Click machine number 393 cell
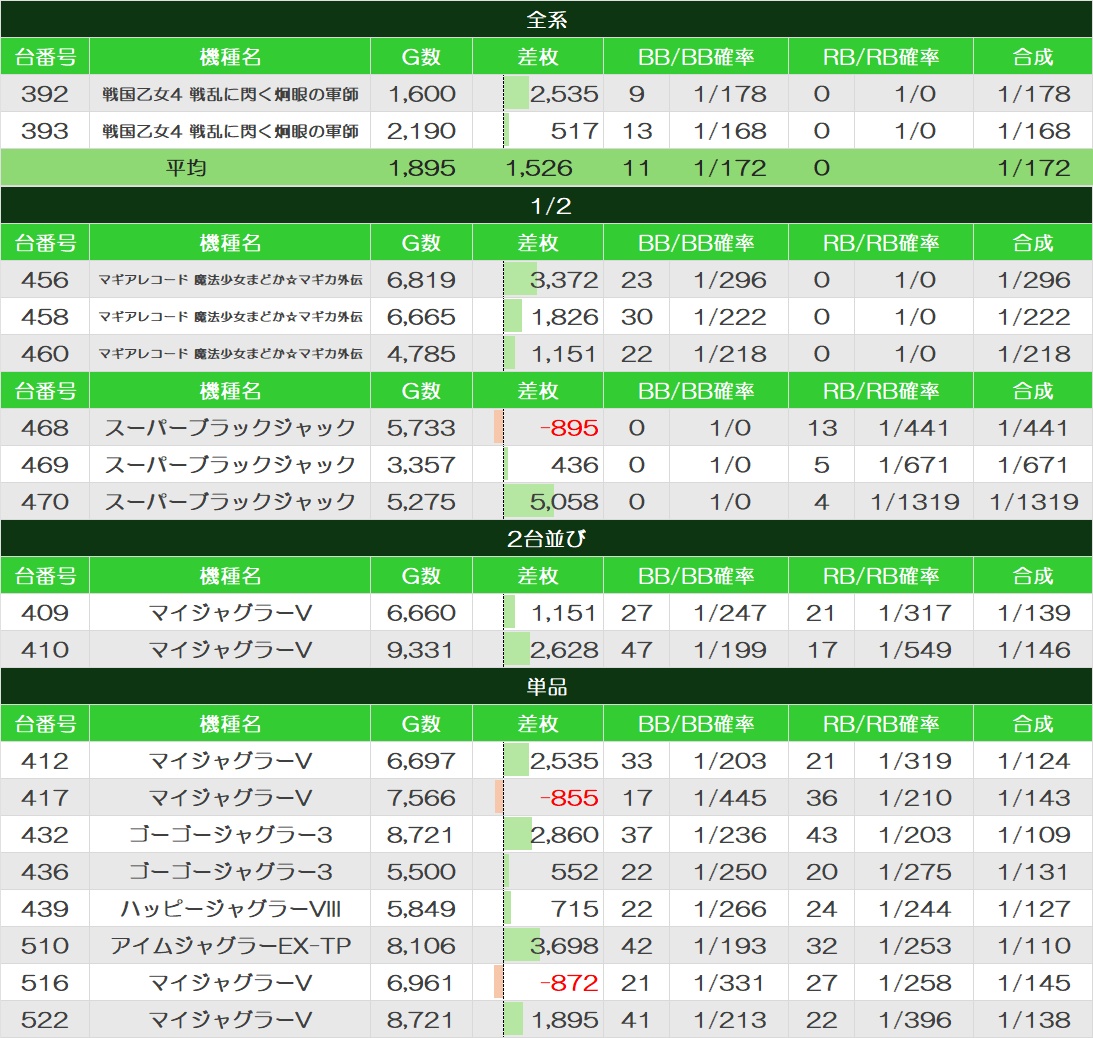This screenshot has width=1093, height=1038. click(x=45, y=130)
